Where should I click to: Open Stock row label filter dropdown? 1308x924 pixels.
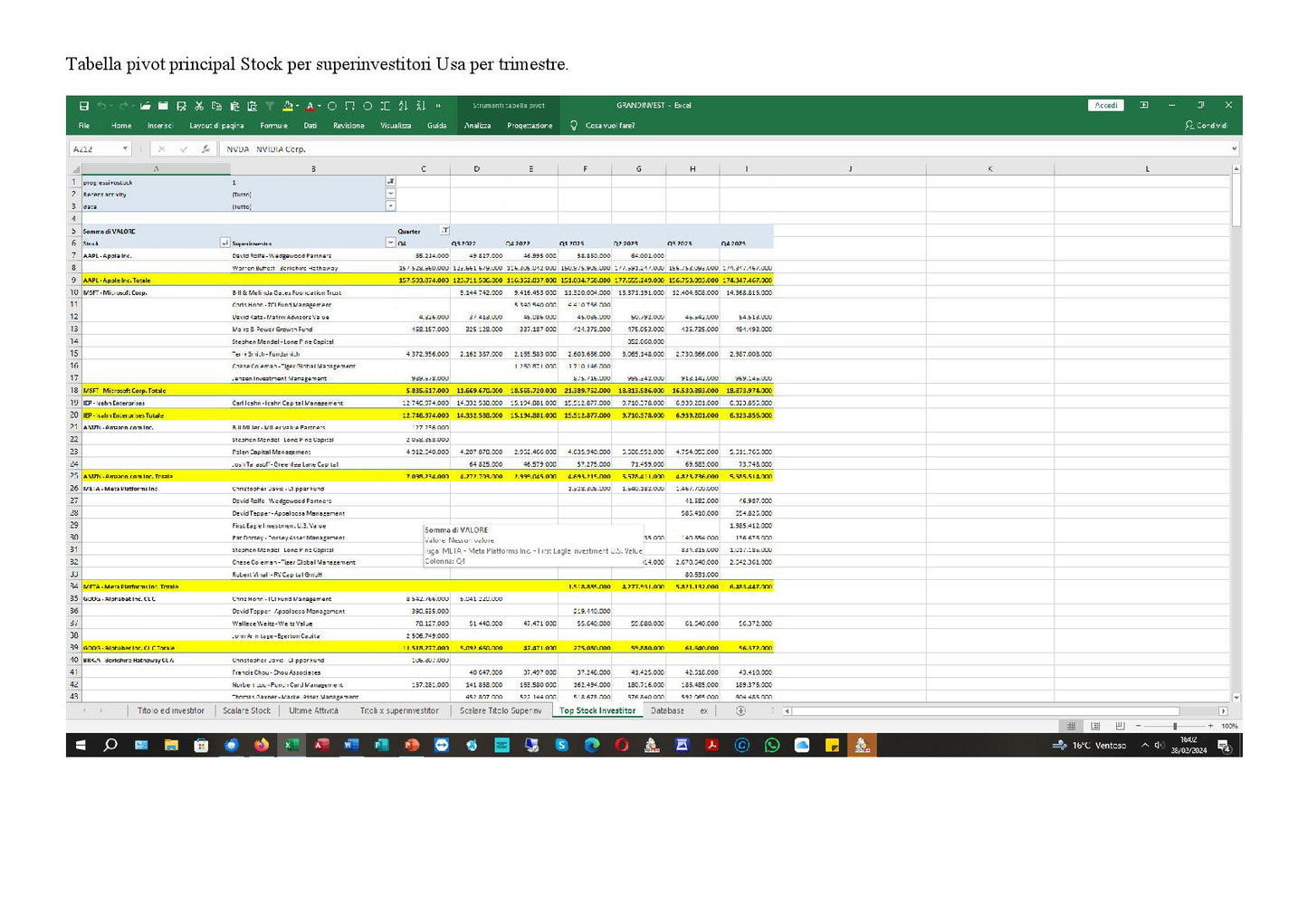pos(224,243)
